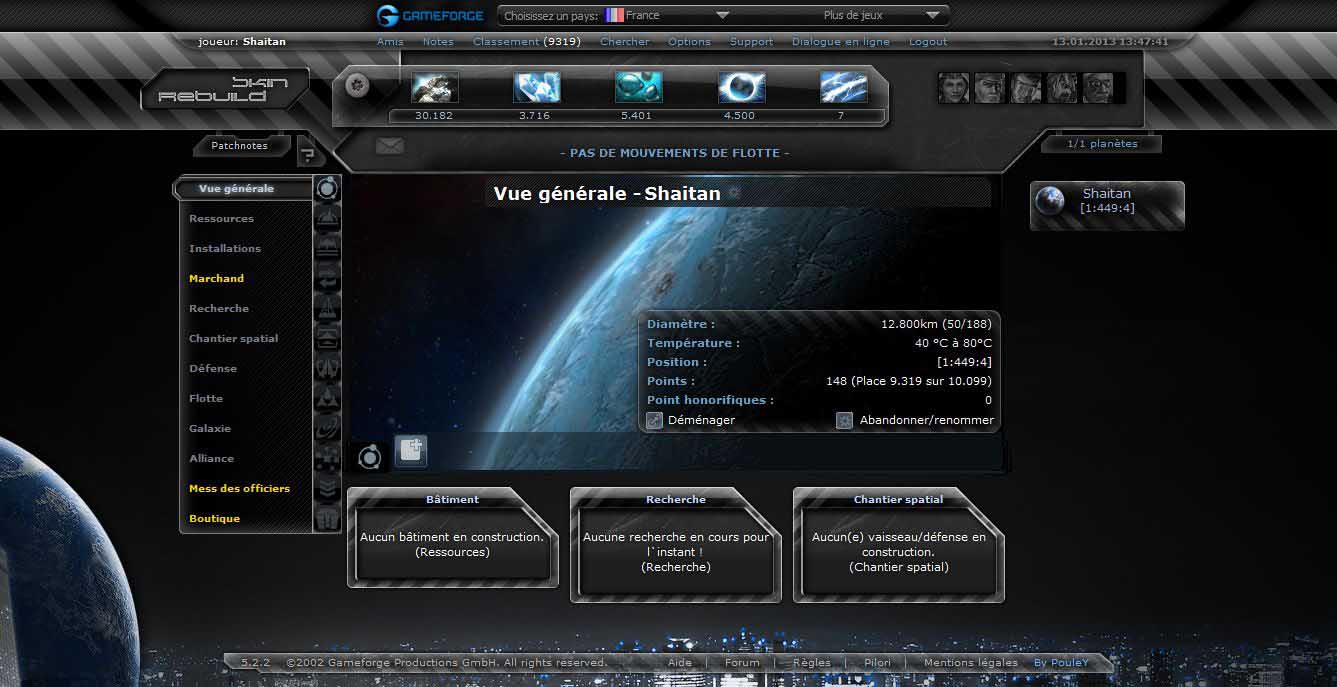Click Chercher in the top bar
1337x687 pixels.
(625, 42)
